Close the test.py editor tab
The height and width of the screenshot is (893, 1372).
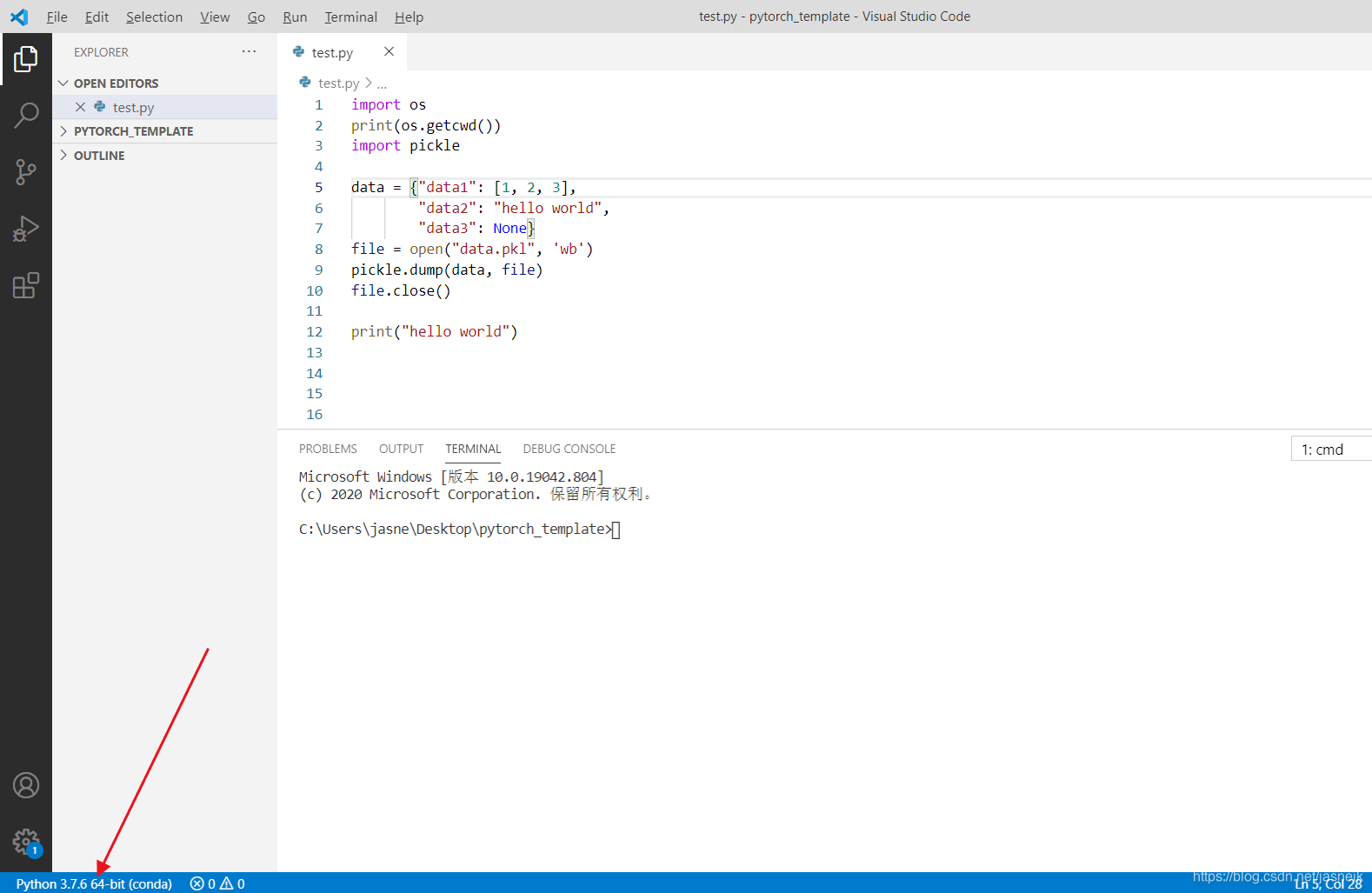tap(389, 51)
